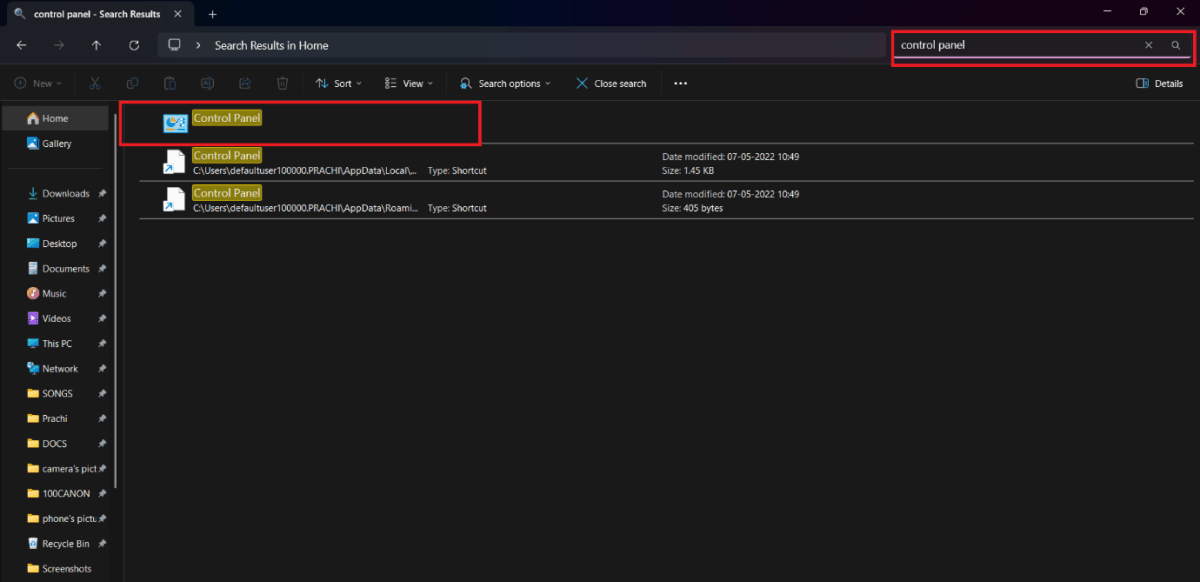Refresh the search results
The height and width of the screenshot is (582, 1200).
134,45
